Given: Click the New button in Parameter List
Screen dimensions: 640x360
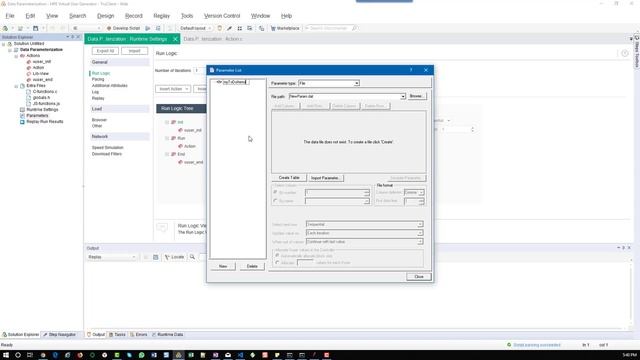Looking at the screenshot, I should coord(223,266).
